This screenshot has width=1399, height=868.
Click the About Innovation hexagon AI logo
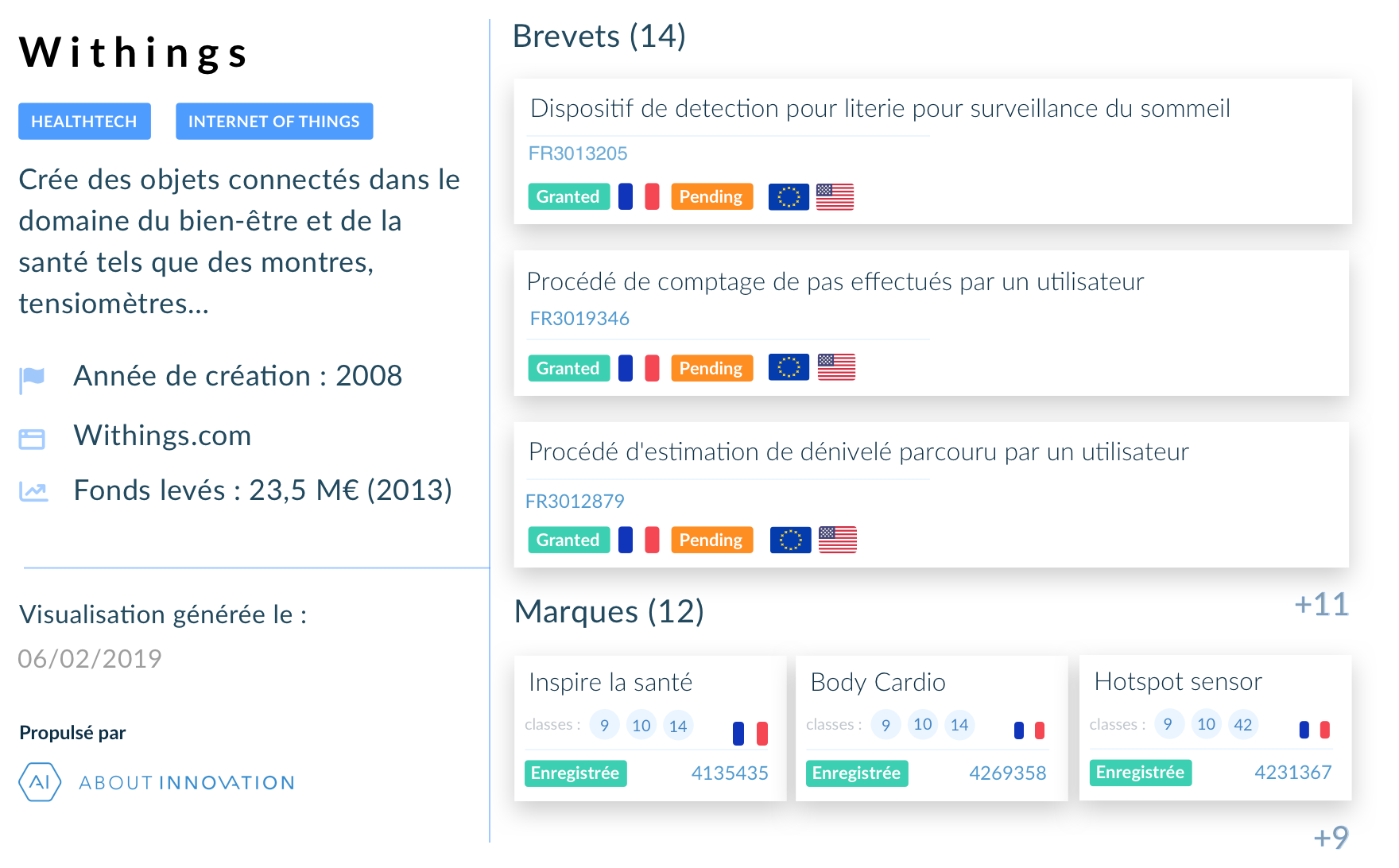40,782
